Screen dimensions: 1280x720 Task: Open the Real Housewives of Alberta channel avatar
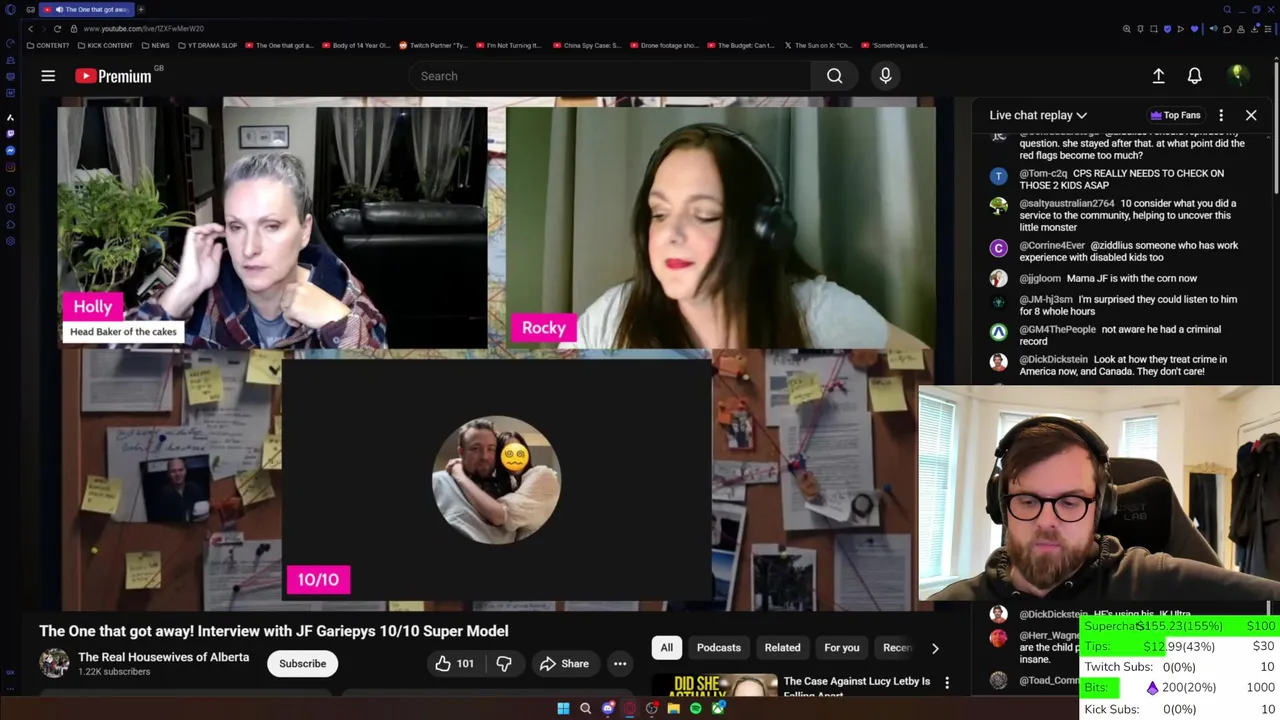pyautogui.click(x=54, y=663)
